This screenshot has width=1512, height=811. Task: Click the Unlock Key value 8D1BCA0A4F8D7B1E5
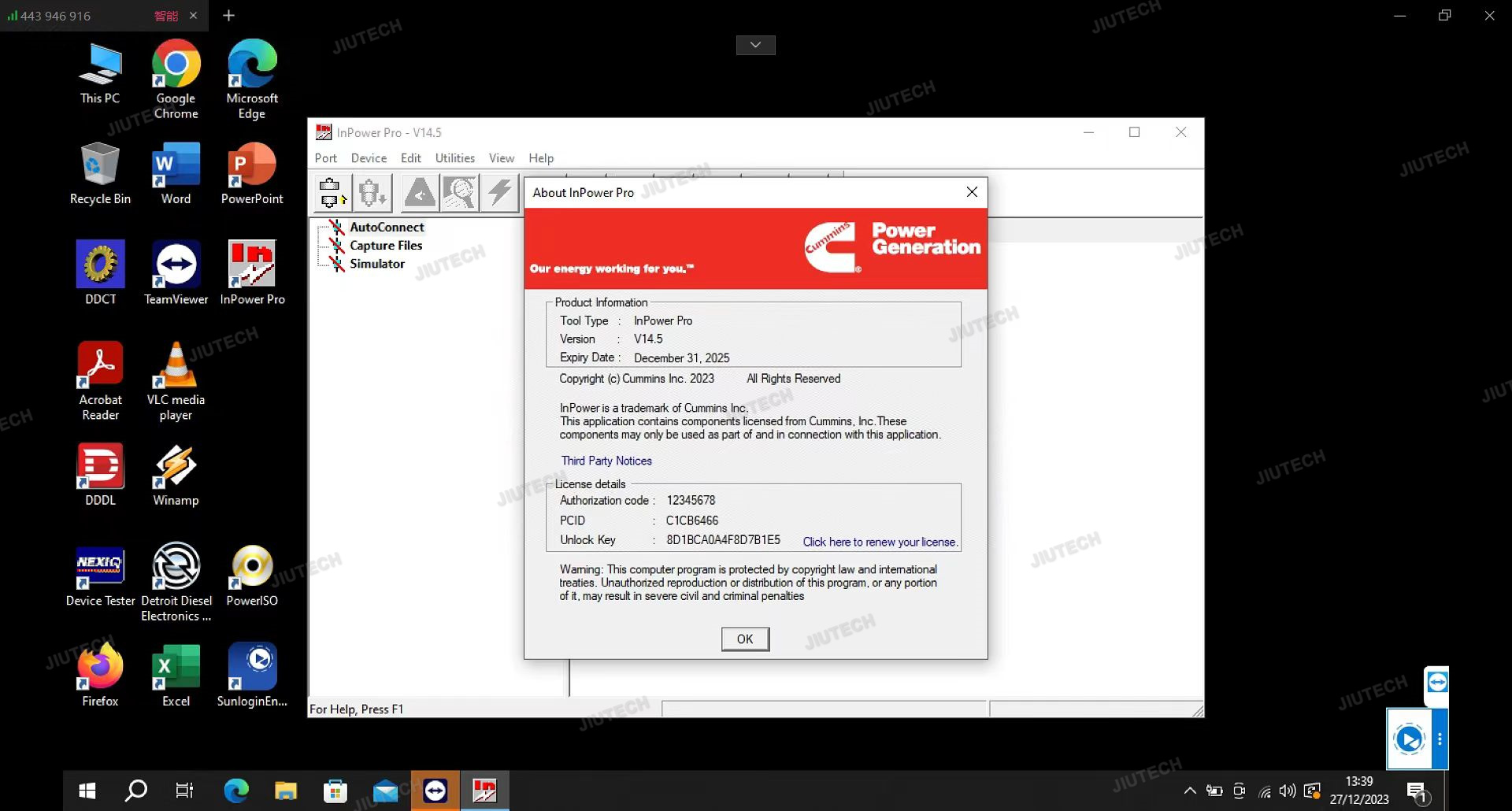(x=723, y=540)
